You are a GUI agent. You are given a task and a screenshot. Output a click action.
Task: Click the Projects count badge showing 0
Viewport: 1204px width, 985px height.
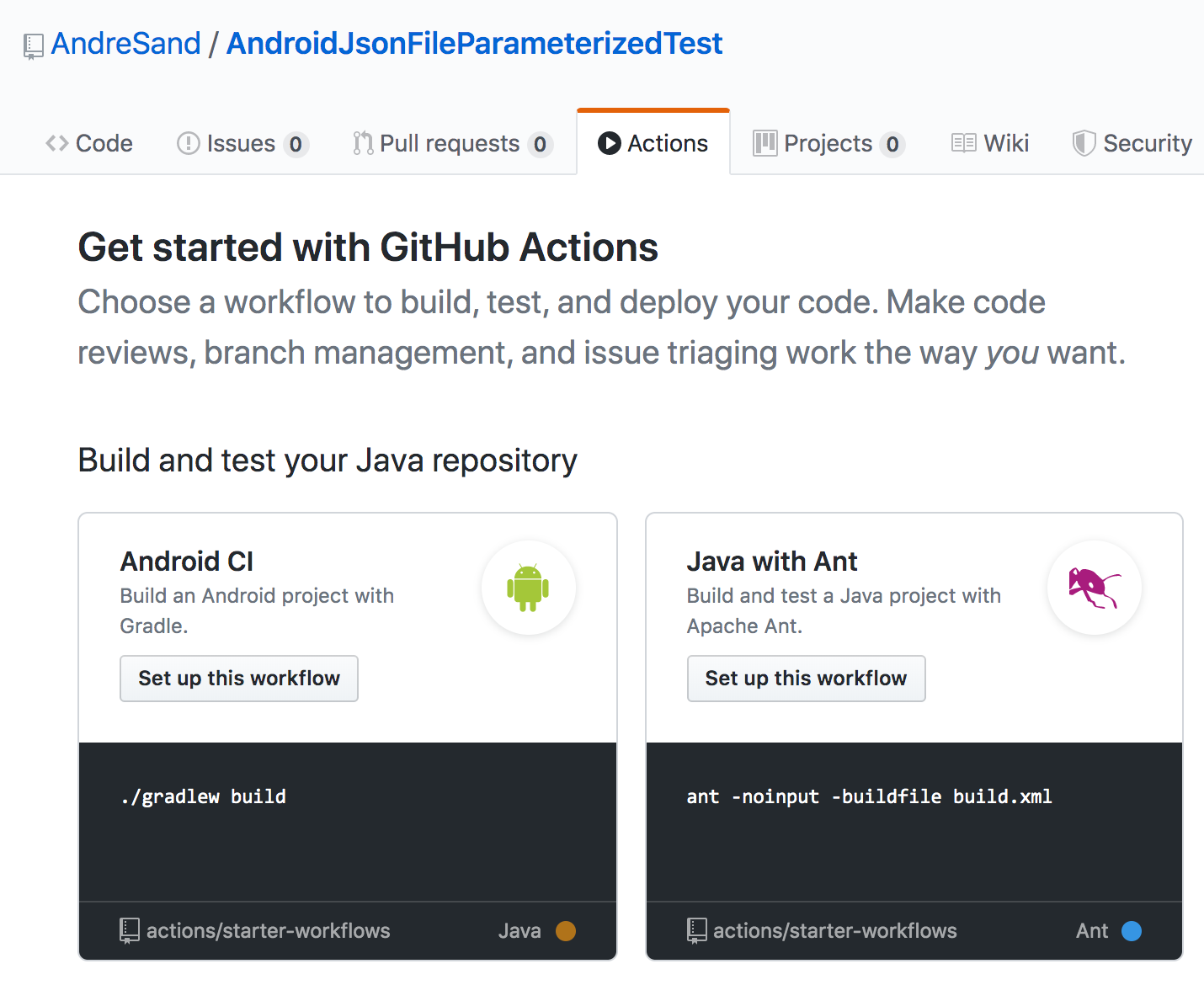coord(892,145)
